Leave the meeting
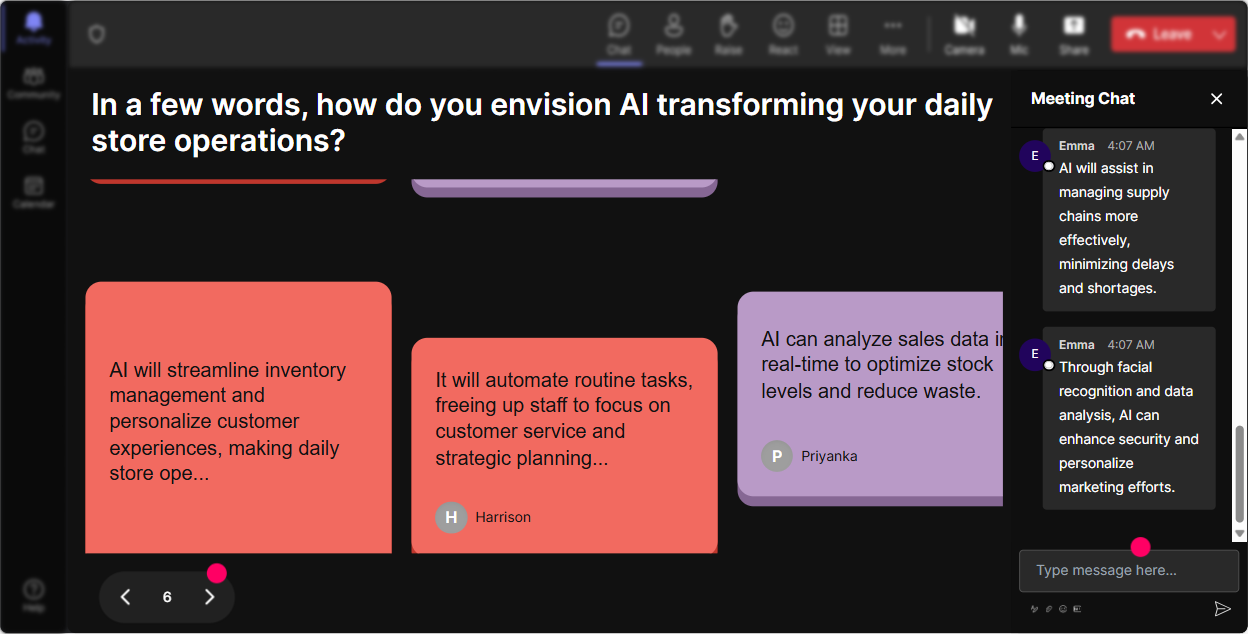This screenshot has height=634, width=1248. 1158,34
